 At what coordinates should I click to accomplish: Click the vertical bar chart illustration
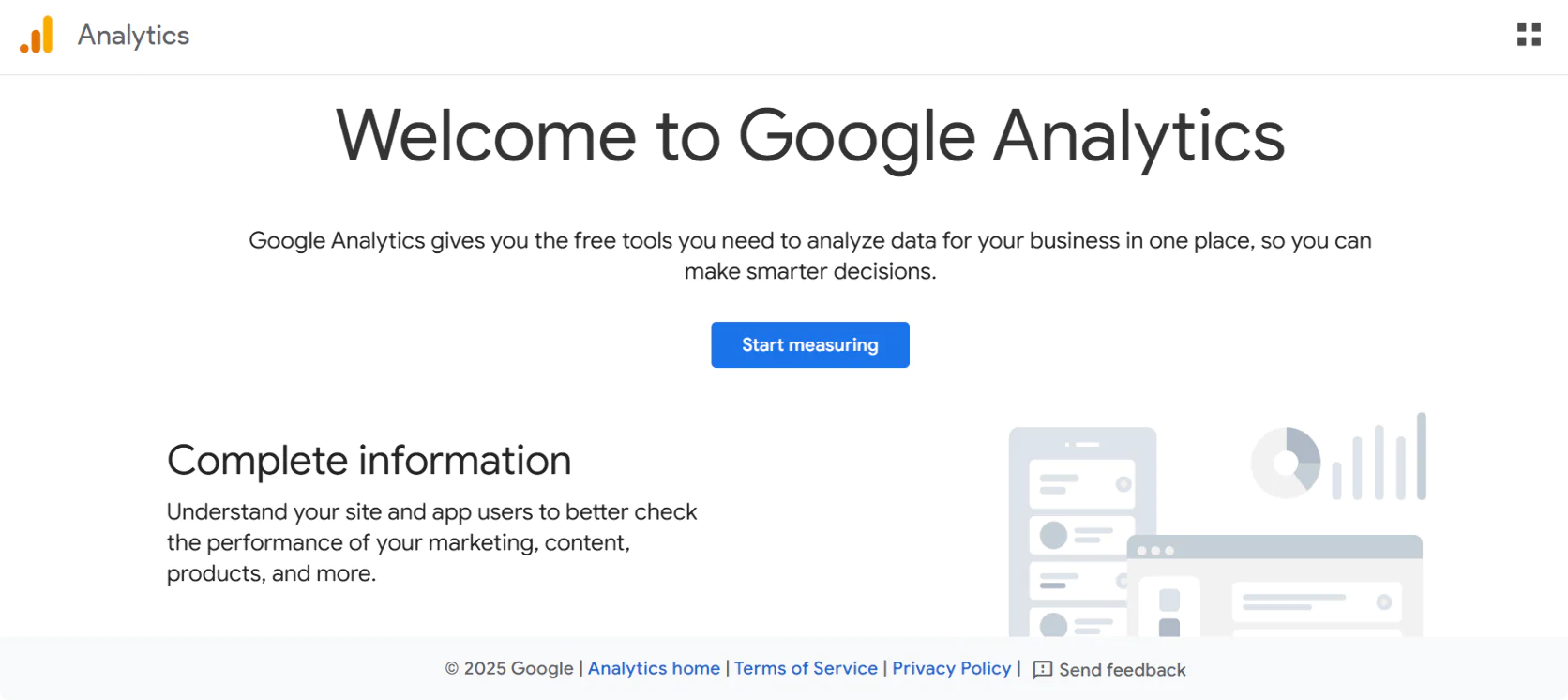click(x=1379, y=458)
